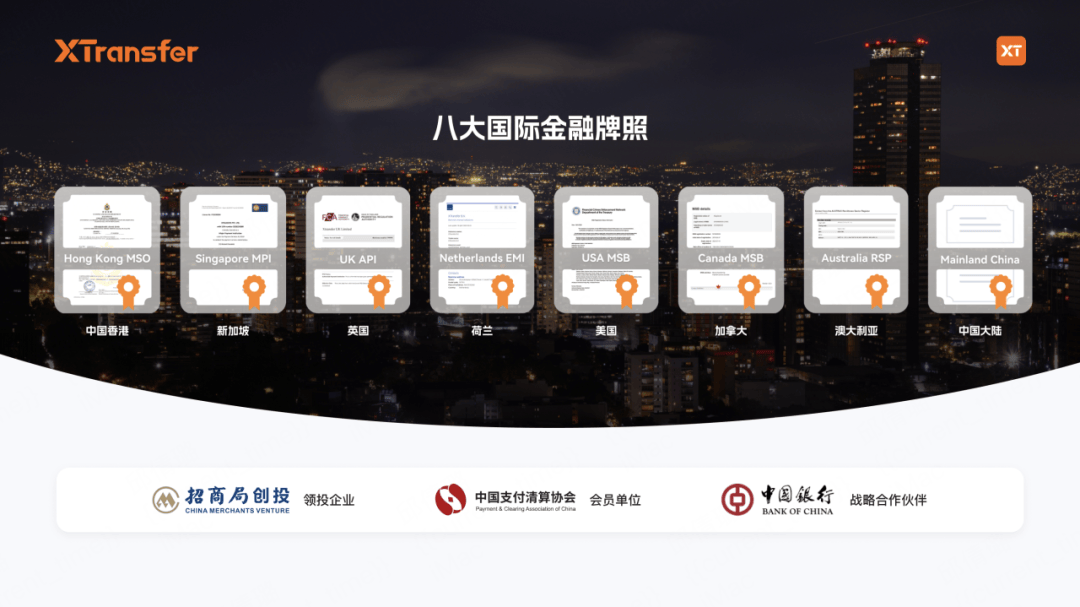This screenshot has width=1080, height=607.
Task: Click the Payment & Clearing Association red logo
Action: click(x=450, y=500)
